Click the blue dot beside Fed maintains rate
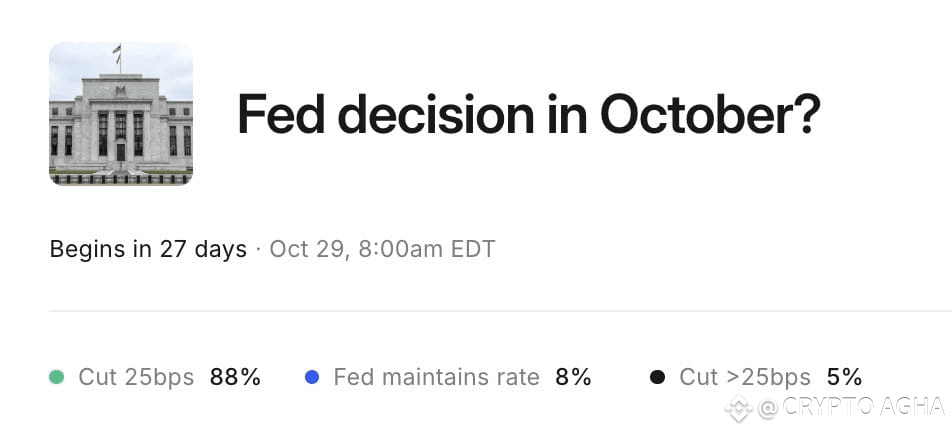The width and height of the screenshot is (952, 434). click(311, 378)
